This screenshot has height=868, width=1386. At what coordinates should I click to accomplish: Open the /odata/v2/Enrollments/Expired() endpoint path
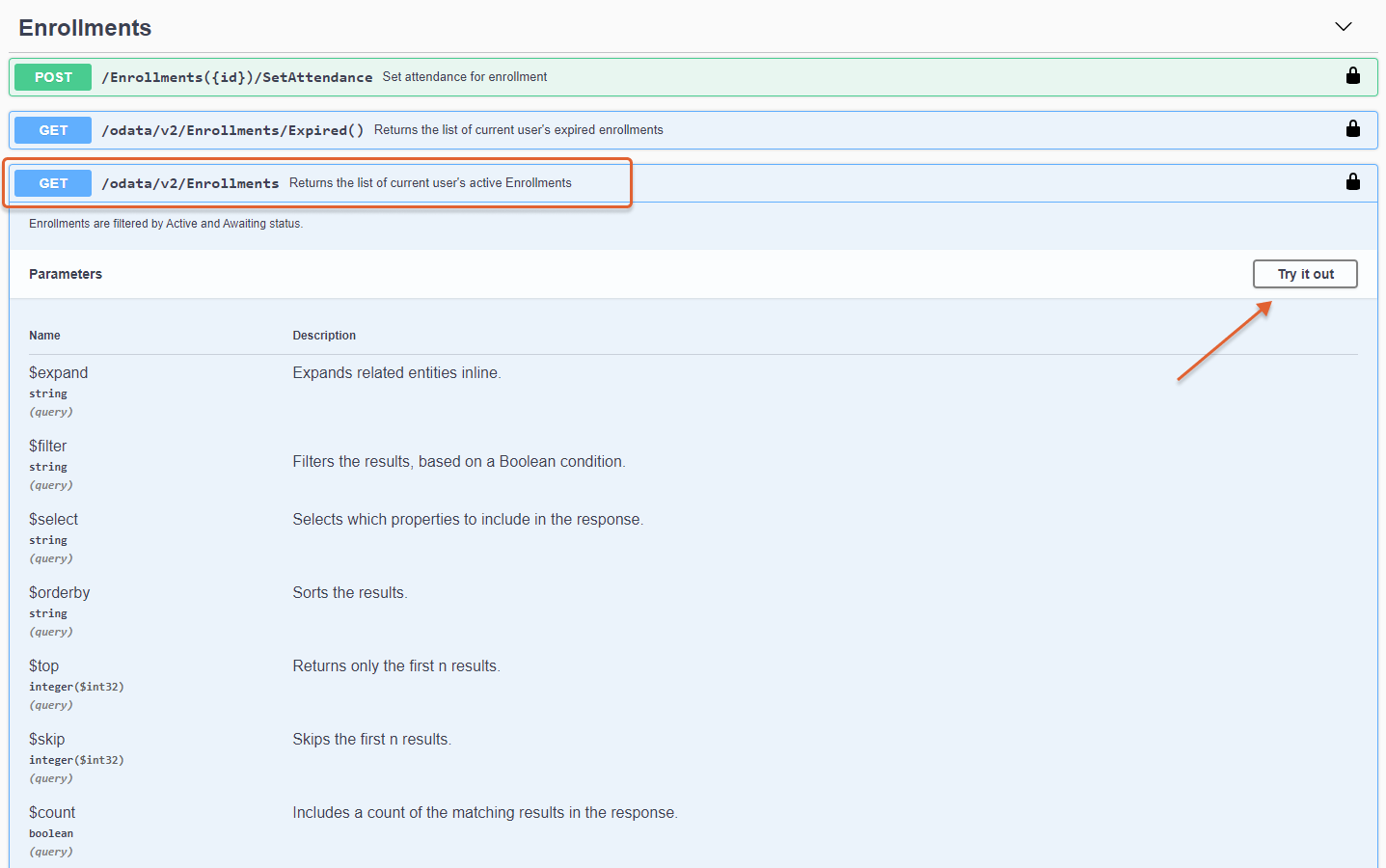(233, 130)
